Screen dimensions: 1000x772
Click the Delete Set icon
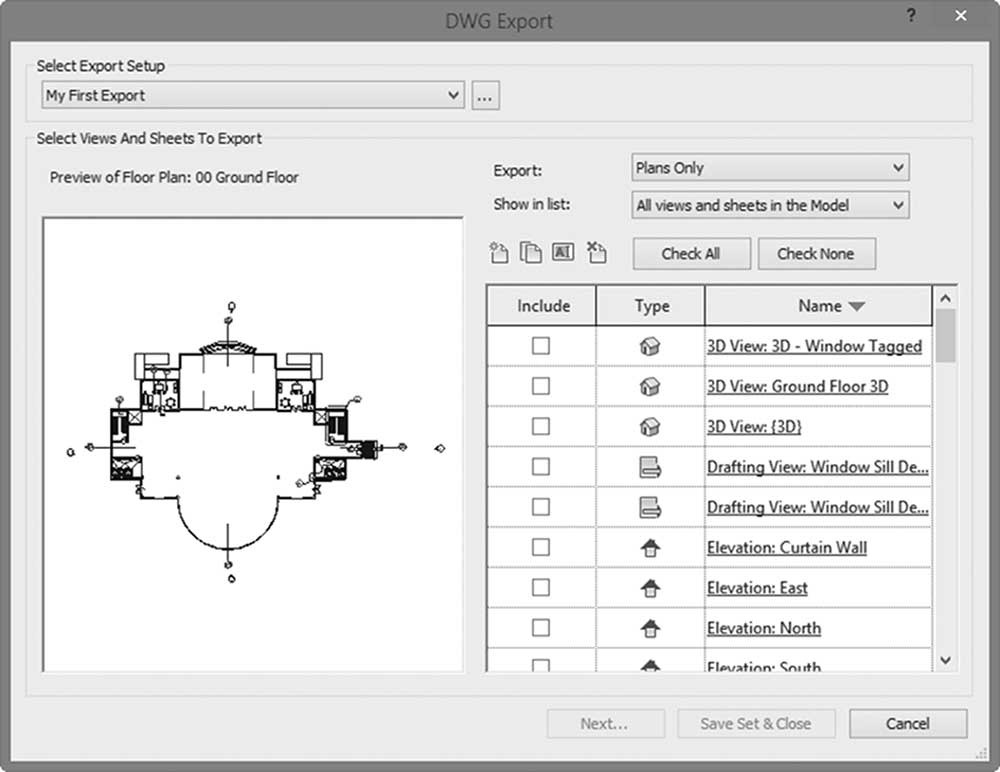(596, 253)
